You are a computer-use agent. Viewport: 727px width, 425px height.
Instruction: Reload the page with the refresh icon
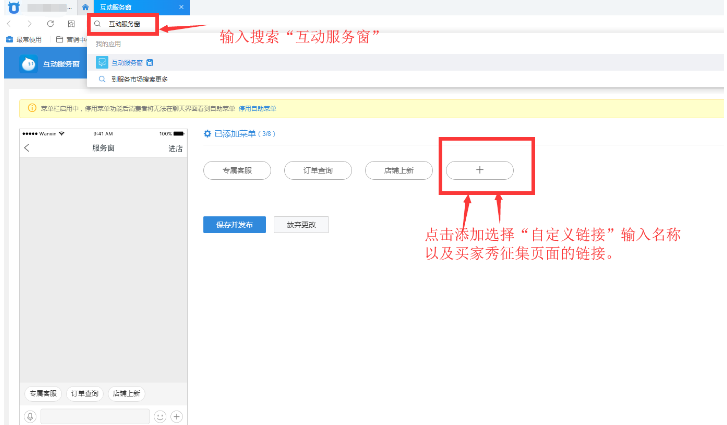51,24
